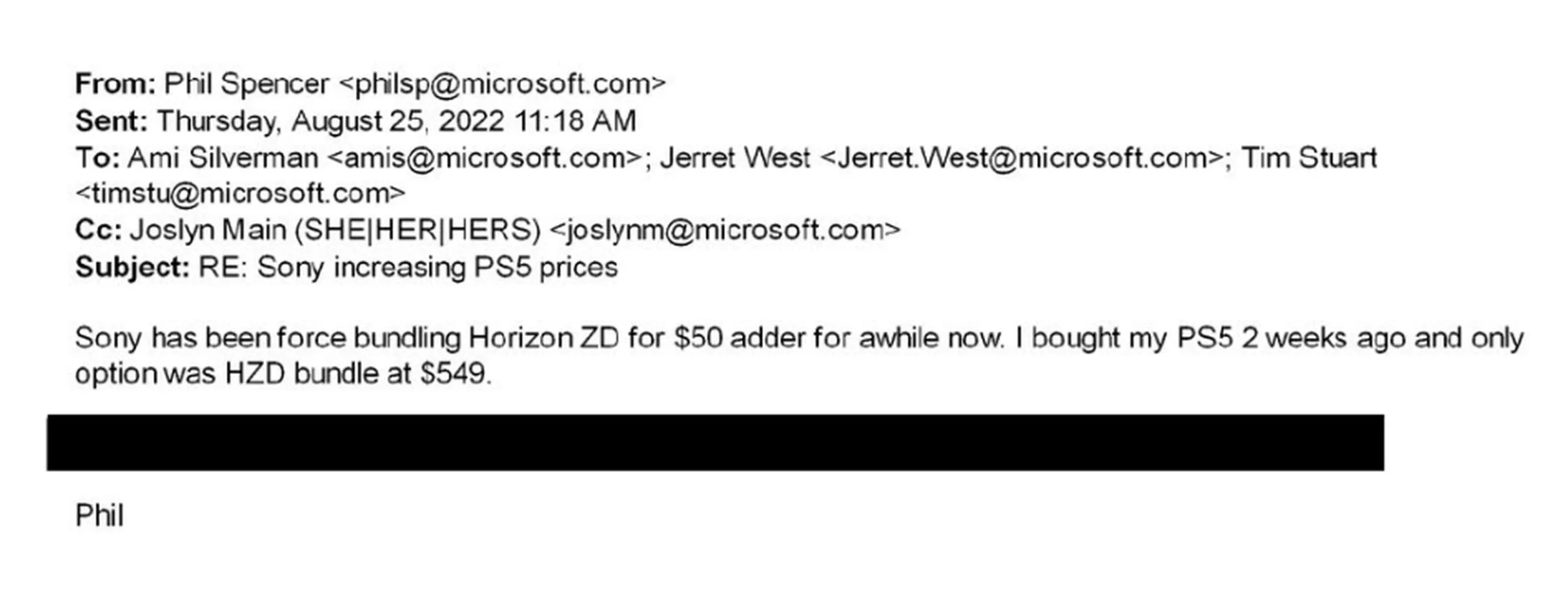This screenshot has height=589, width=1568.
Task: Click the bold "From:" label
Action: pyautogui.click(x=115, y=84)
